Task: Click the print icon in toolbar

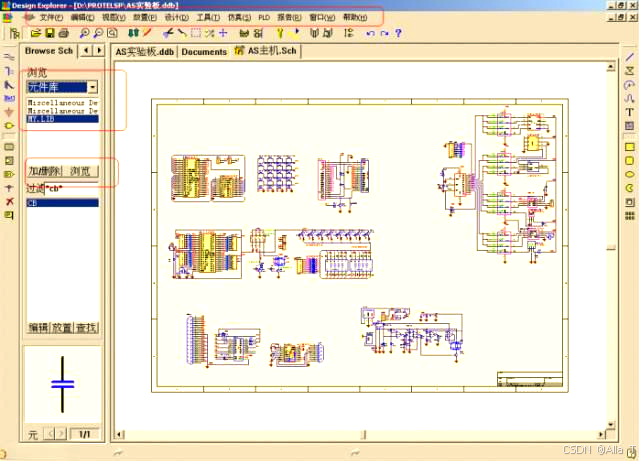Action: [x=64, y=33]
